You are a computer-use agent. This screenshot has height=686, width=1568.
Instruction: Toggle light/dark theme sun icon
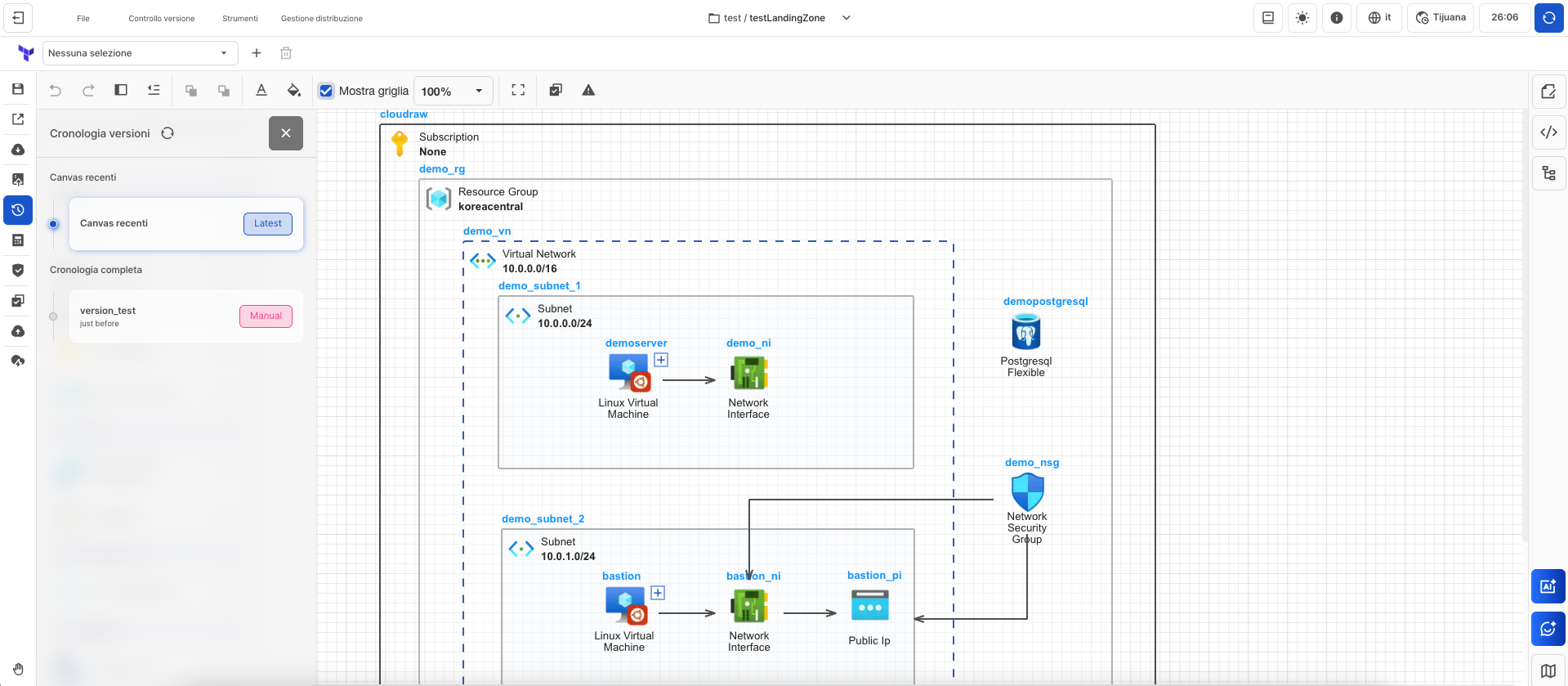pyautogui.click(x=1302, y=18)
